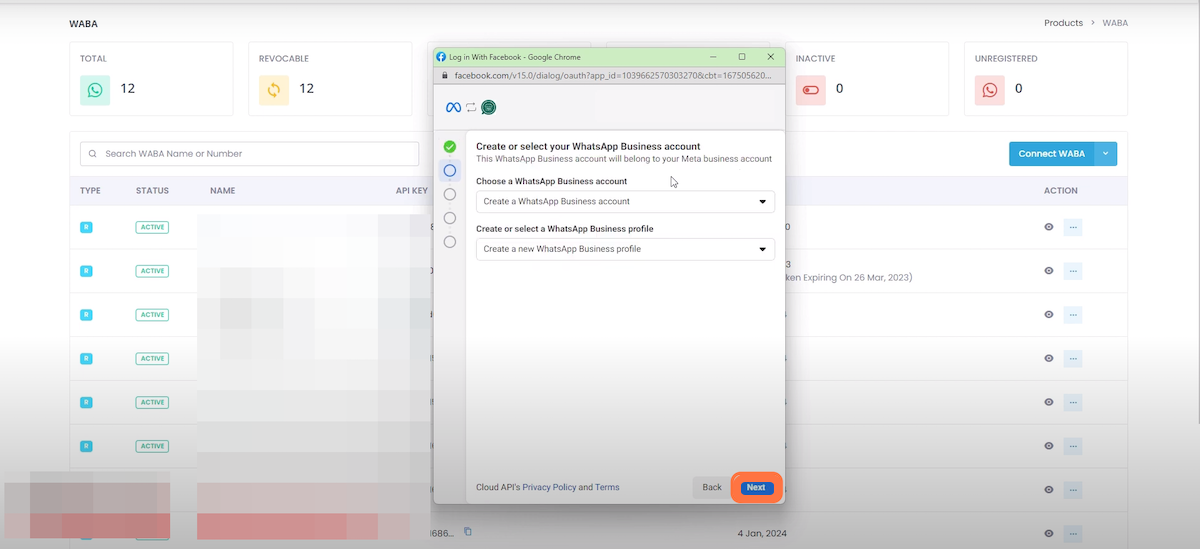The image size is (1200, 549).
Task: Focus the Search WABA Name or Number field
Action: (x=249, y=154)
